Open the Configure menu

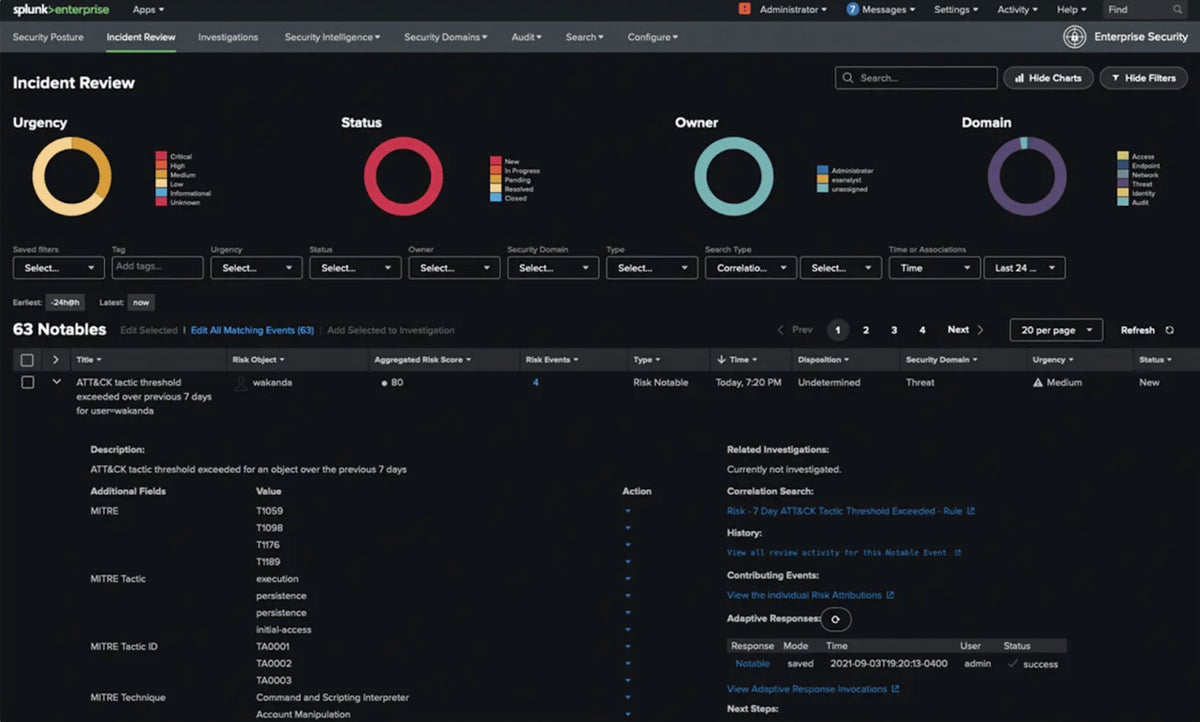tap(649, 37)
